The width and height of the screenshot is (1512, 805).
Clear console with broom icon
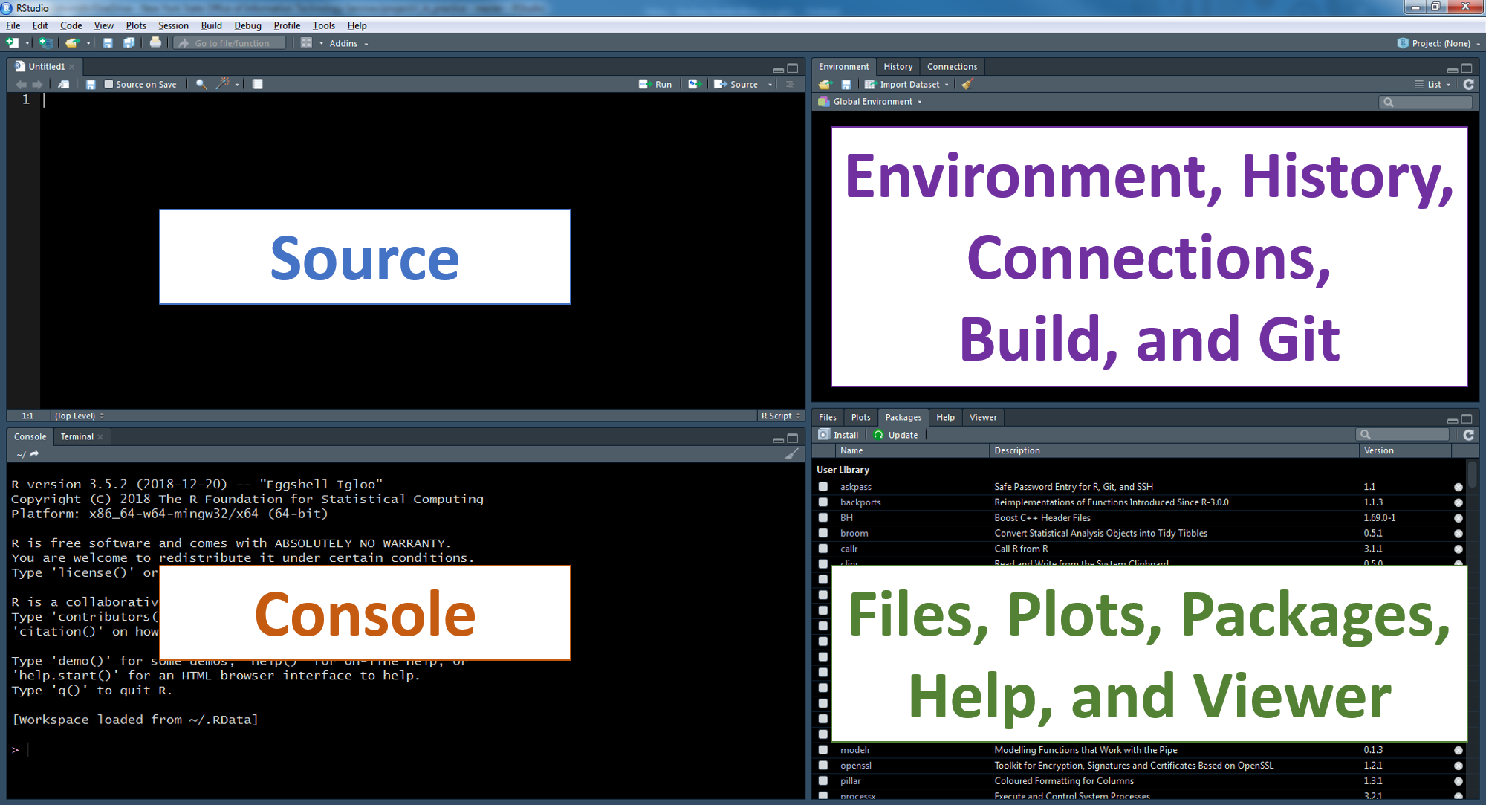792,453
